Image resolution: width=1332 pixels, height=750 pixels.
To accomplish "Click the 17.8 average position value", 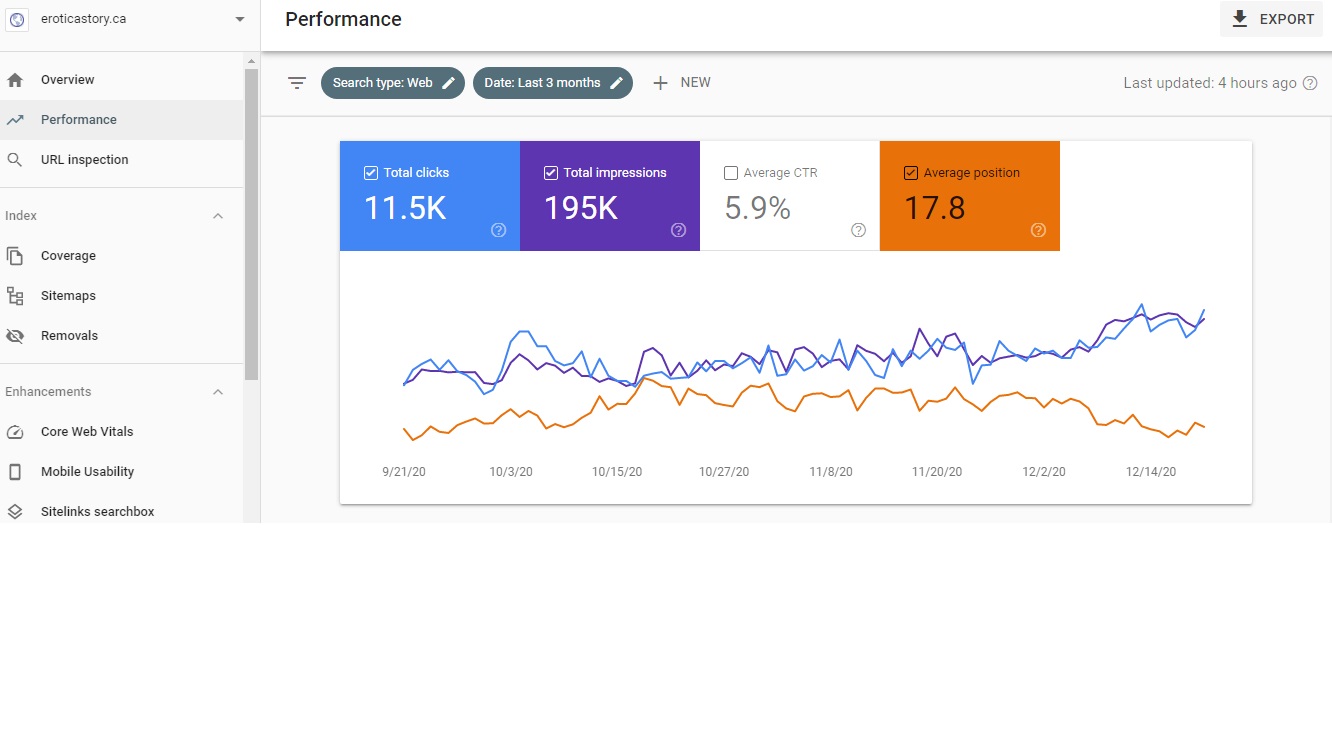I will [935, 208].
